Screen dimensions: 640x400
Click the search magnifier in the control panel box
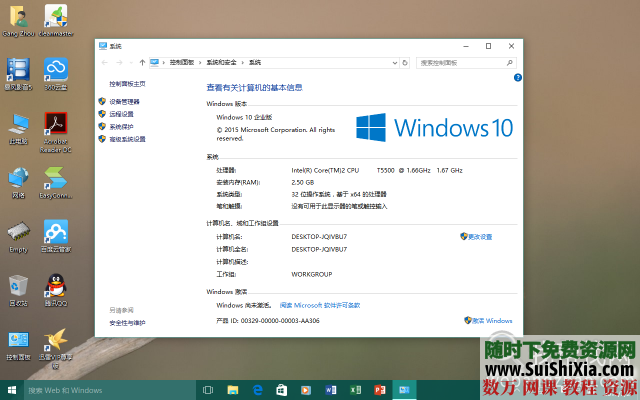(x=510, y=63)
